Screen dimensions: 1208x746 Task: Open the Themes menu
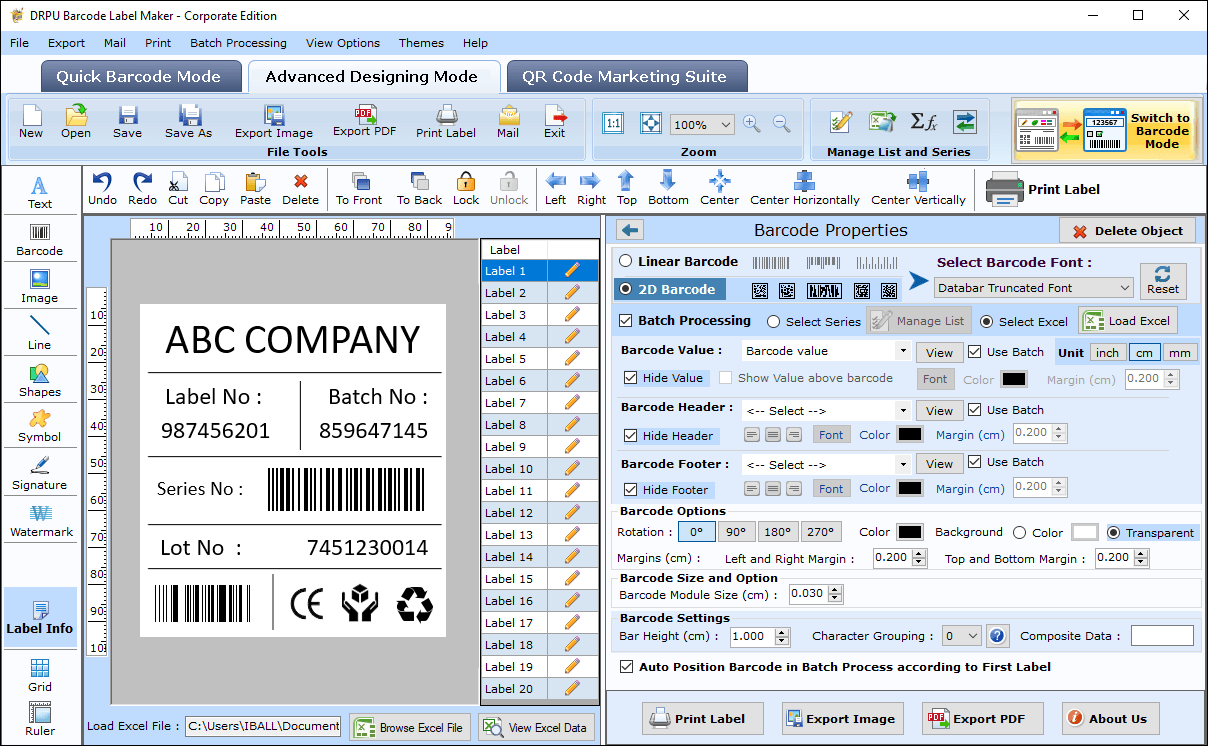[x=421, y=43]
